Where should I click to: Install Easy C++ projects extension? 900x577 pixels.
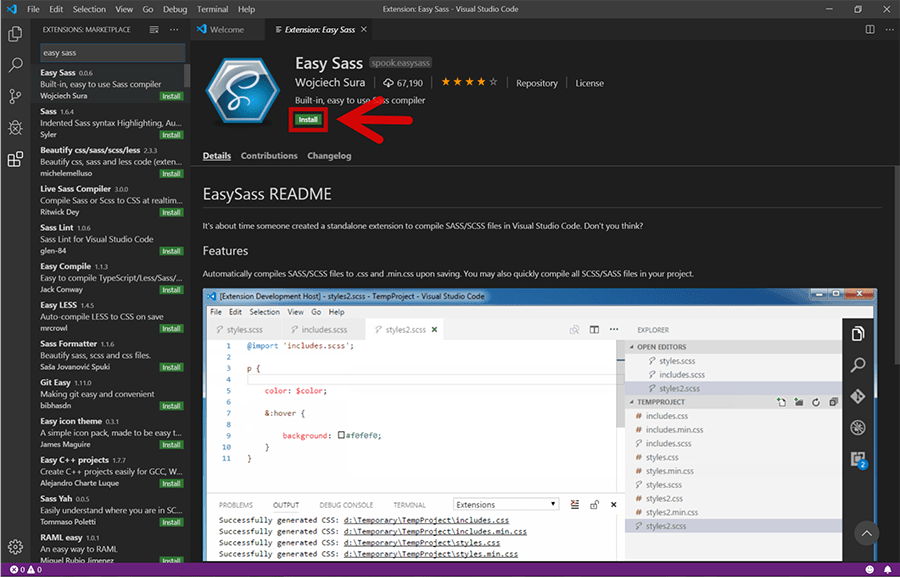click(x=171, y=483)
